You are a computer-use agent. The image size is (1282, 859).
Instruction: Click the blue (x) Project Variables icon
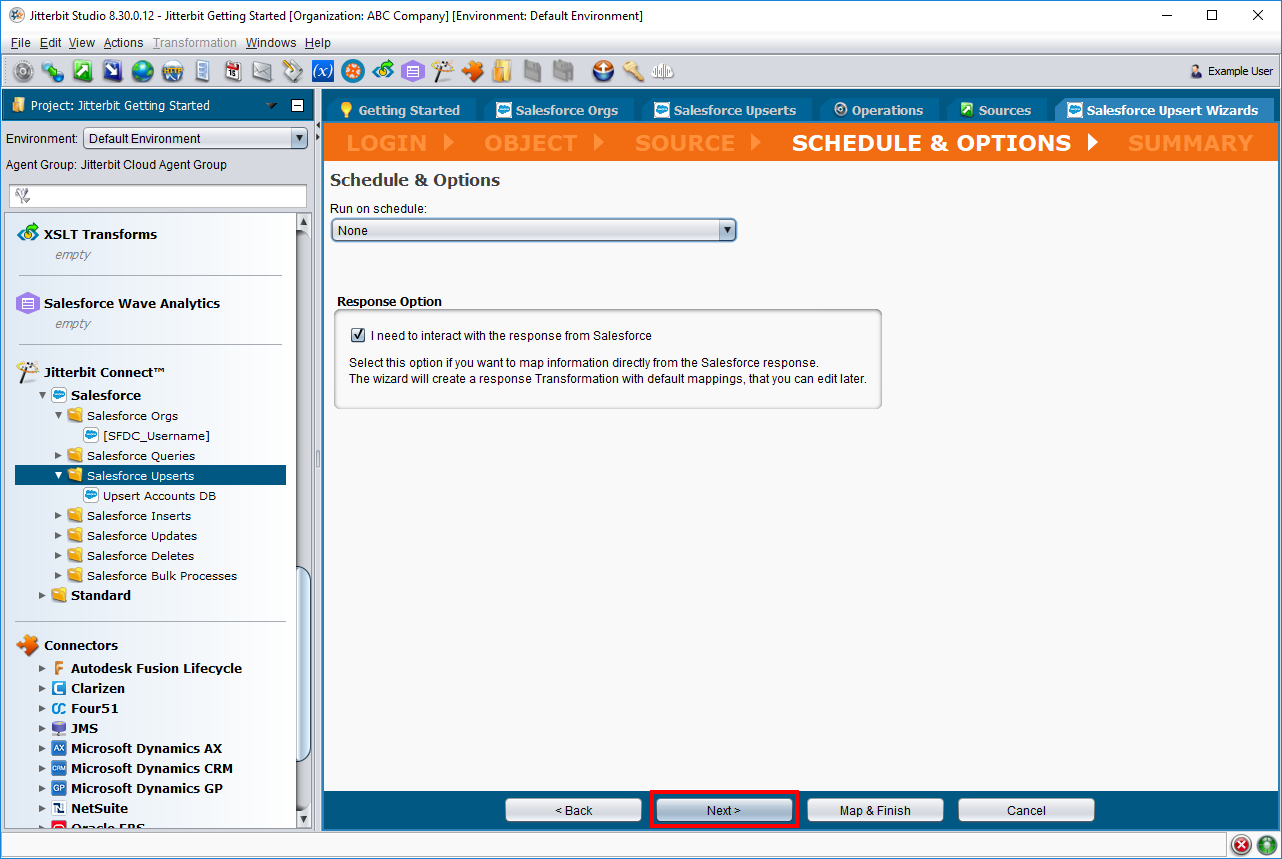coord(322,71)
